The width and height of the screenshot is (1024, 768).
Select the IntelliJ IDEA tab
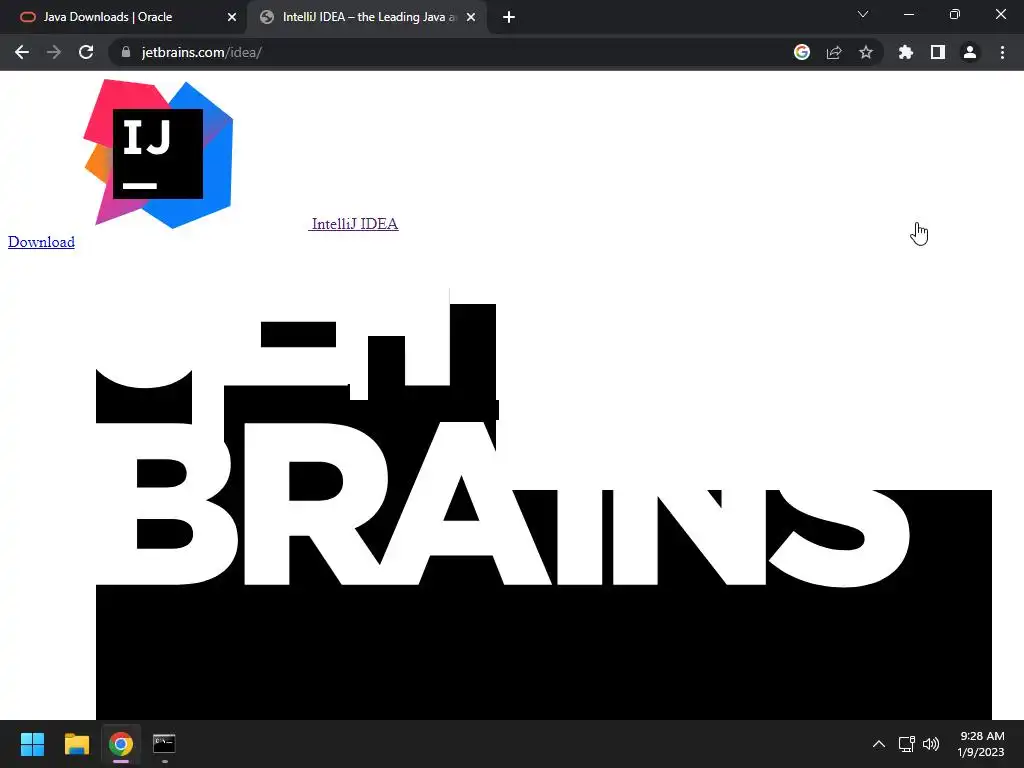[367, 17]
